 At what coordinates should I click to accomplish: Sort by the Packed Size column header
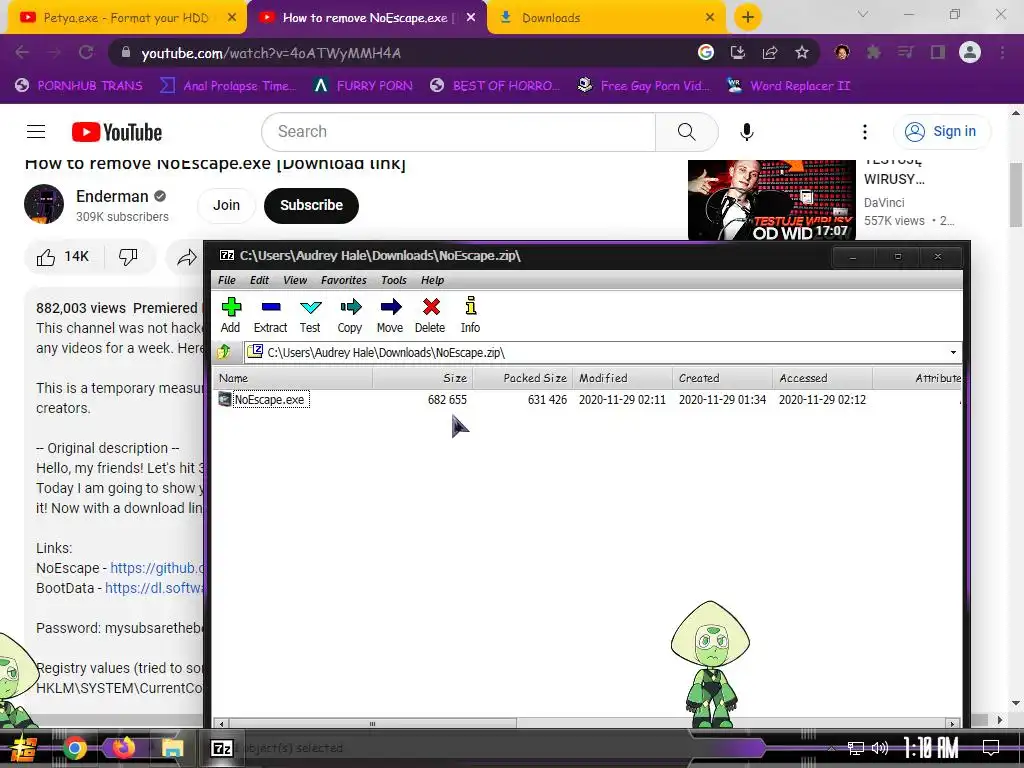[522, 378]
